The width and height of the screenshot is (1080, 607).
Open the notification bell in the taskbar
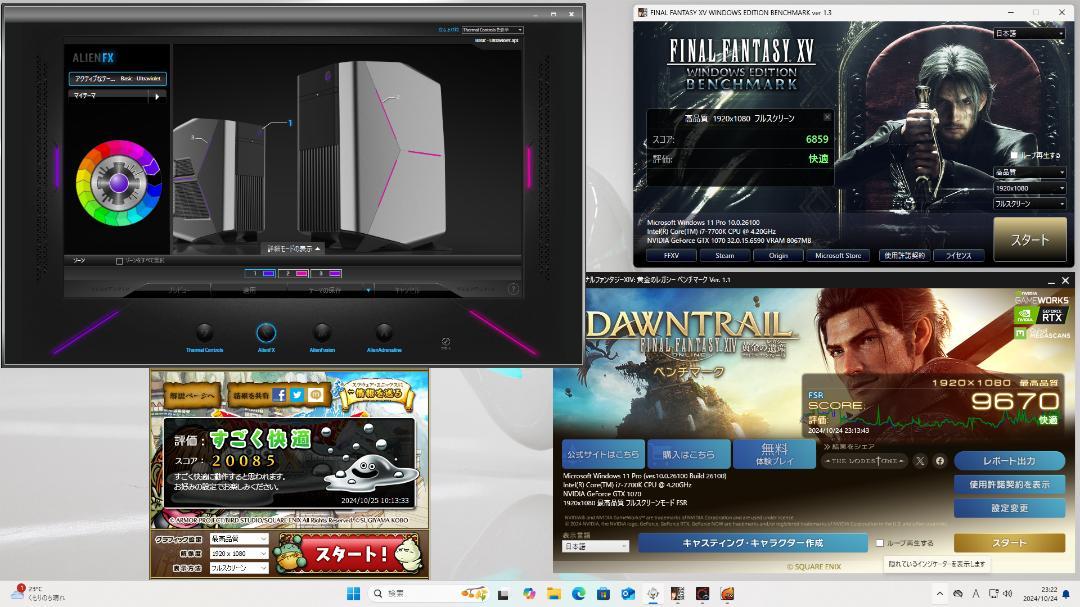(1066, 594)
